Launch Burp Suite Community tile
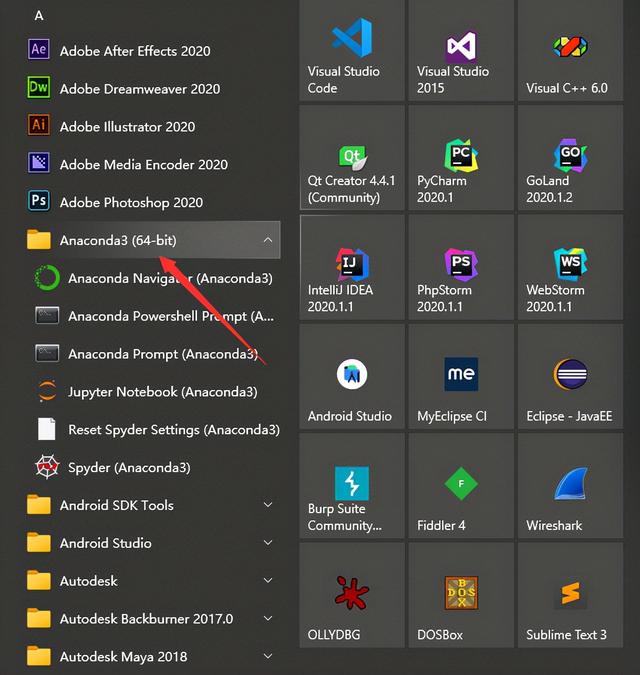The height and width of the screenshot is (675, 640). (x=352, y=486)
